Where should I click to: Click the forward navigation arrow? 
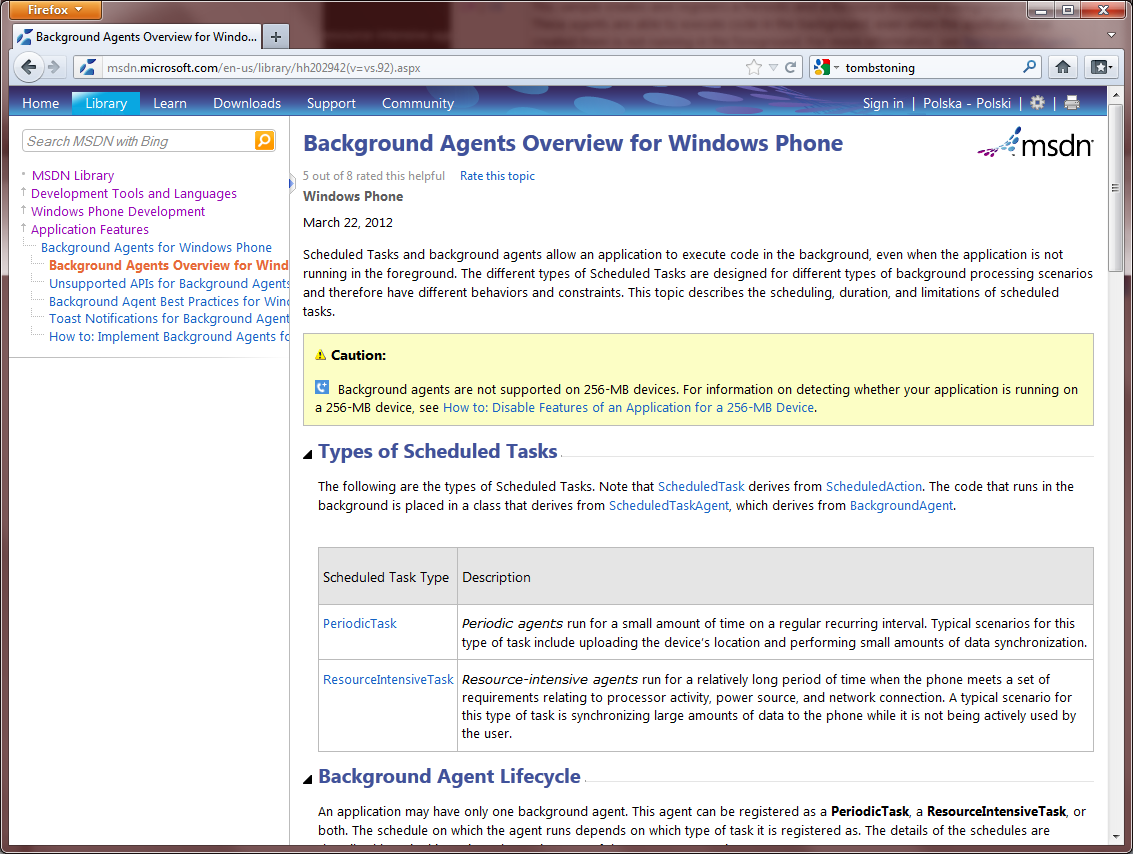point(54,67)
